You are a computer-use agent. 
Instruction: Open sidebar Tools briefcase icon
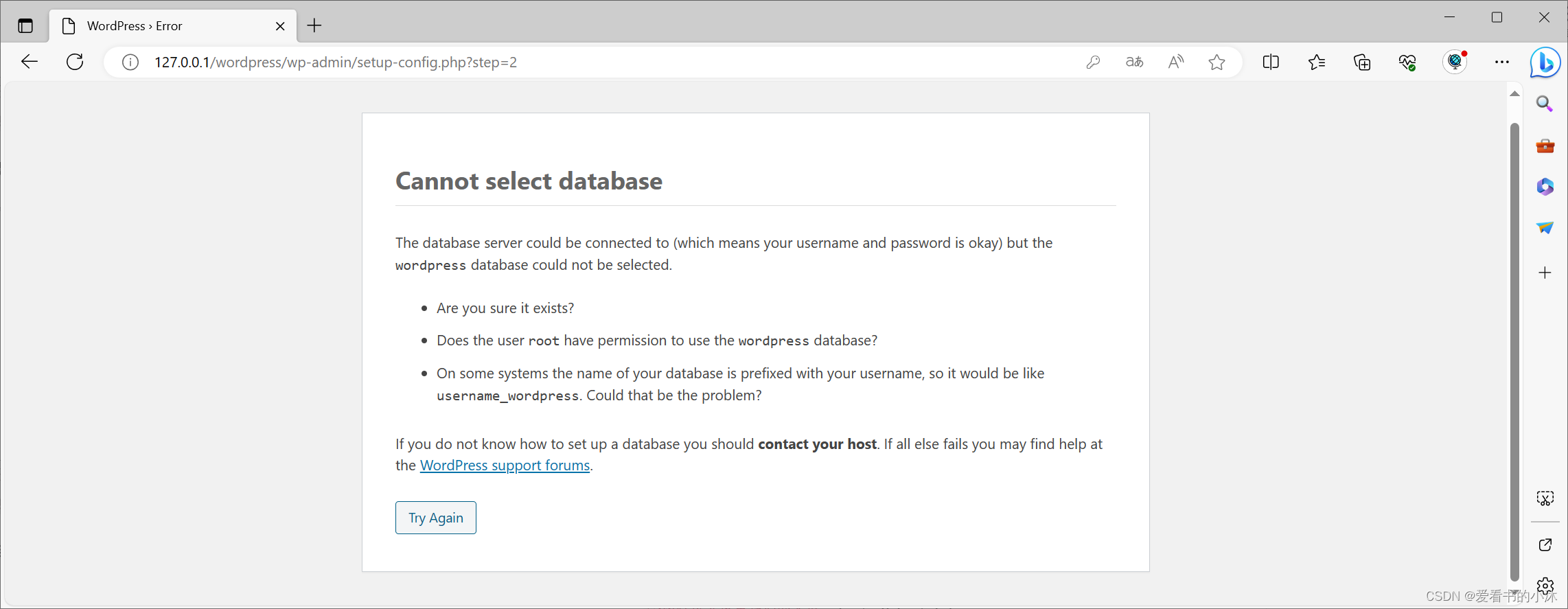tap(1545, 146)
